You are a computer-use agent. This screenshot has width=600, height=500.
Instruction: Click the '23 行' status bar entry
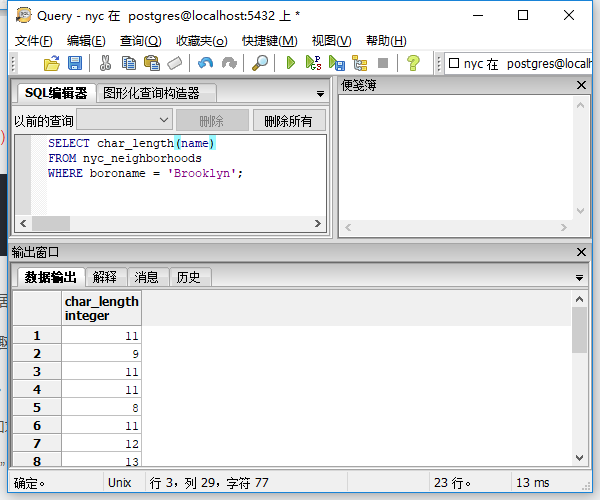[452, 483]
